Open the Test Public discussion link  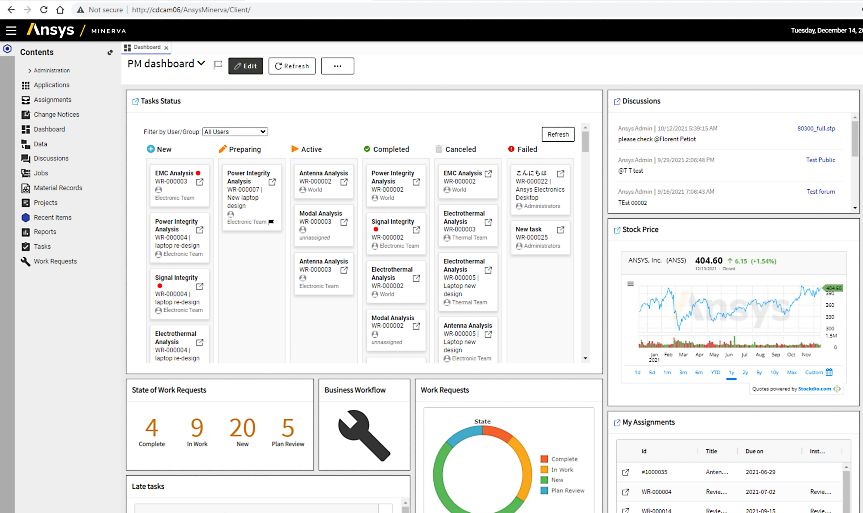click(821, 160)
